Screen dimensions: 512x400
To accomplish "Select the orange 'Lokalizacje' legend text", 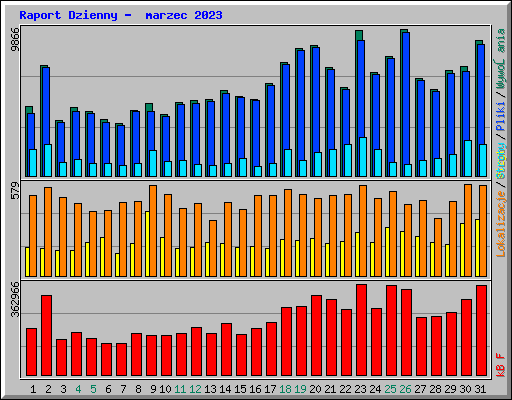I will click(501, 223).
